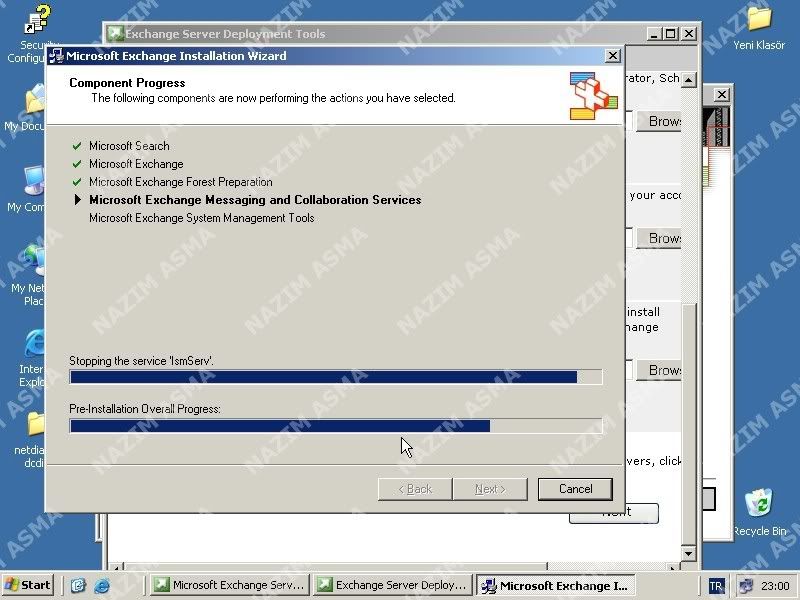This screenshot has height=600, width=800.
Task: Click the Deployment Tools scroll-down arrow
Action: (x=689, y=554)
